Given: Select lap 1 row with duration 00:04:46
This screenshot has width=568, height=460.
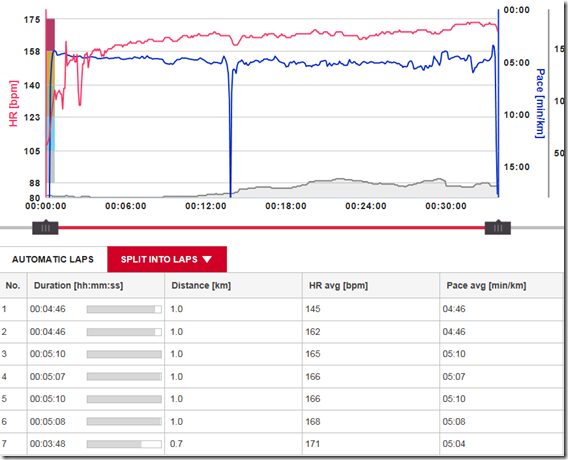Looking at the screenshot, I should pos(281,309).
